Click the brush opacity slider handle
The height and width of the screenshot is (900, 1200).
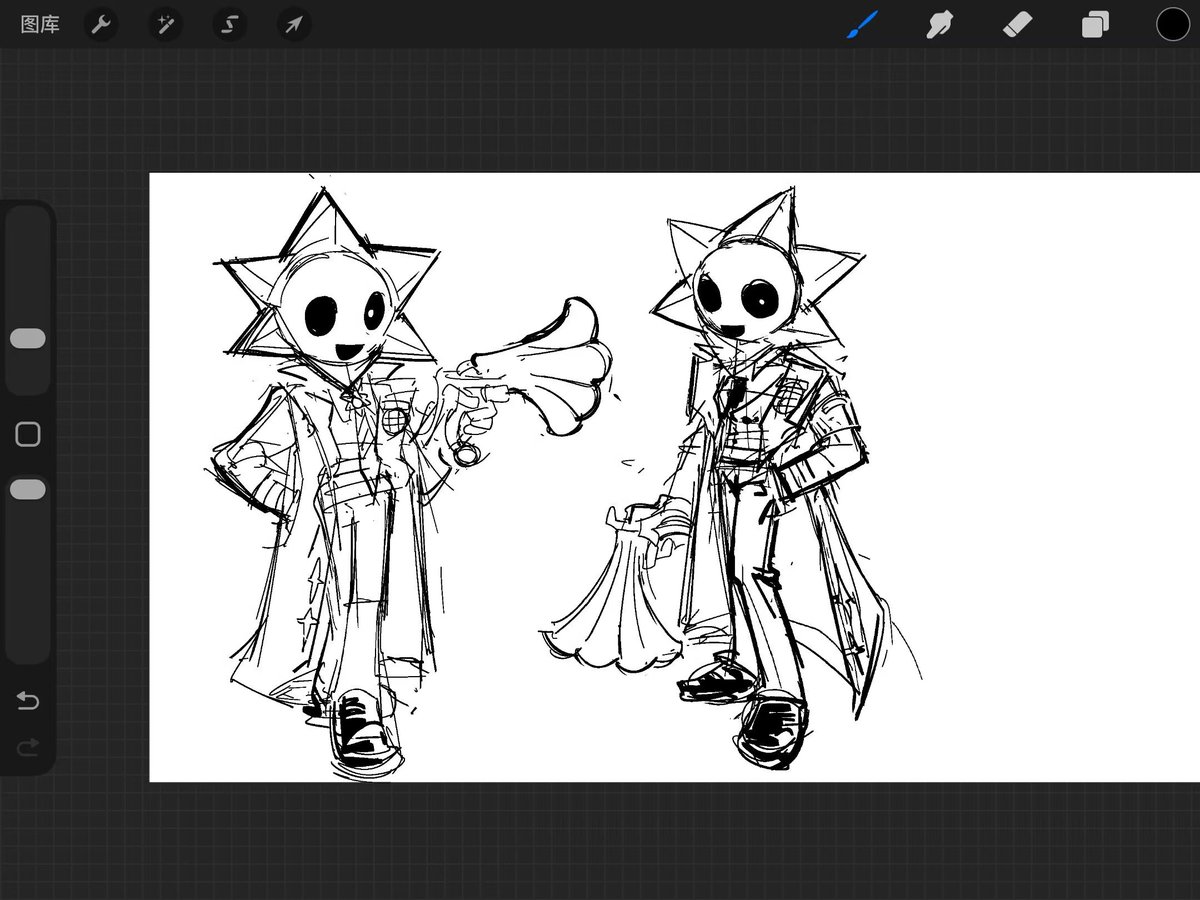[x=28, y=490]
